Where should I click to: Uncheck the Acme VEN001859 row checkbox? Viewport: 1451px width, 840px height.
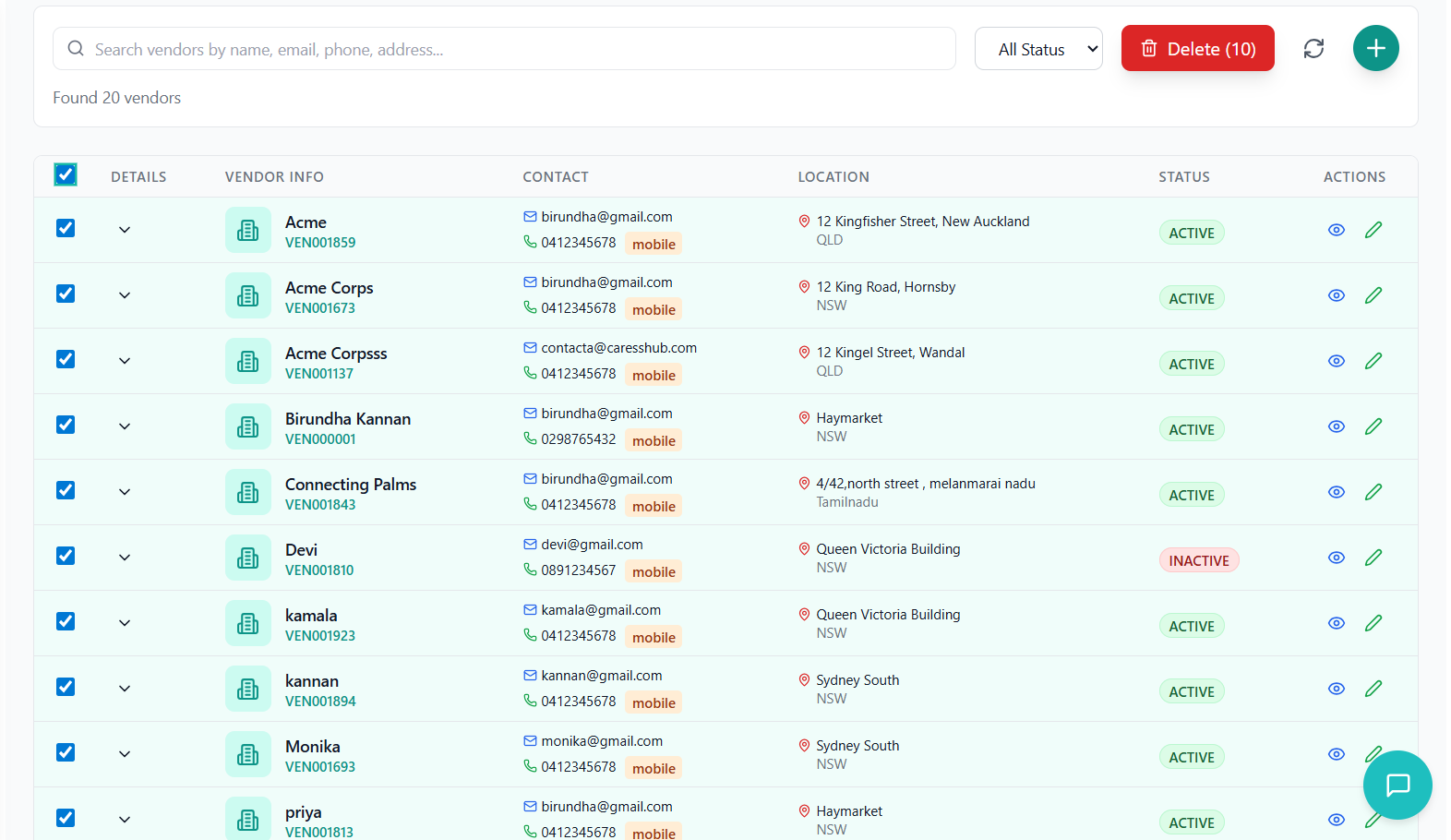coord(66,228)
